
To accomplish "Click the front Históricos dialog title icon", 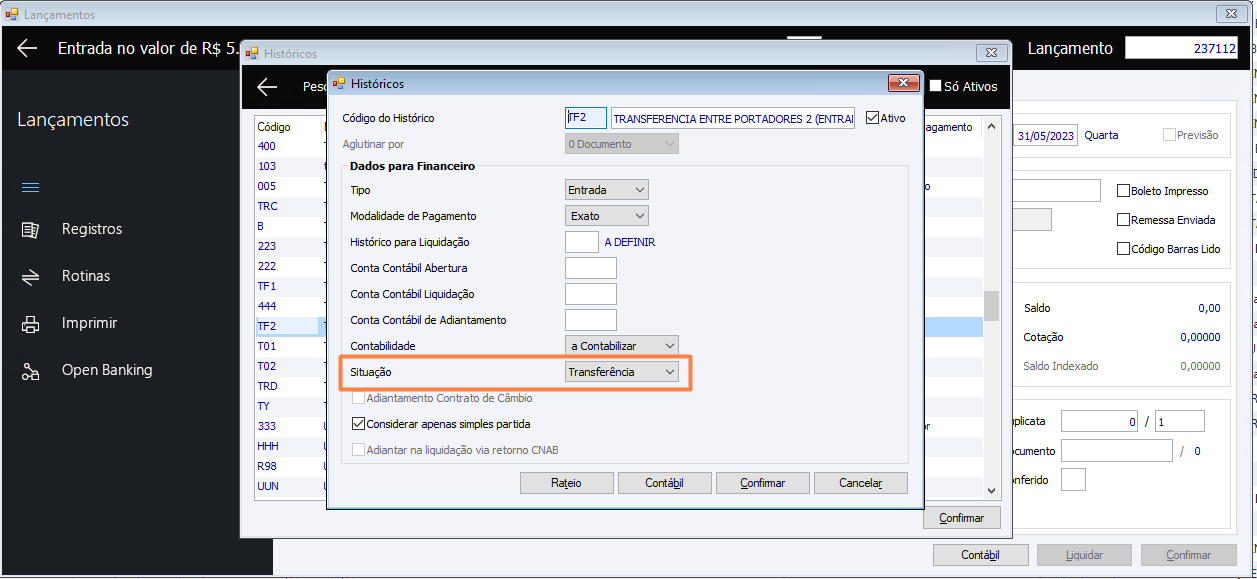I will [x=338, y=83].
